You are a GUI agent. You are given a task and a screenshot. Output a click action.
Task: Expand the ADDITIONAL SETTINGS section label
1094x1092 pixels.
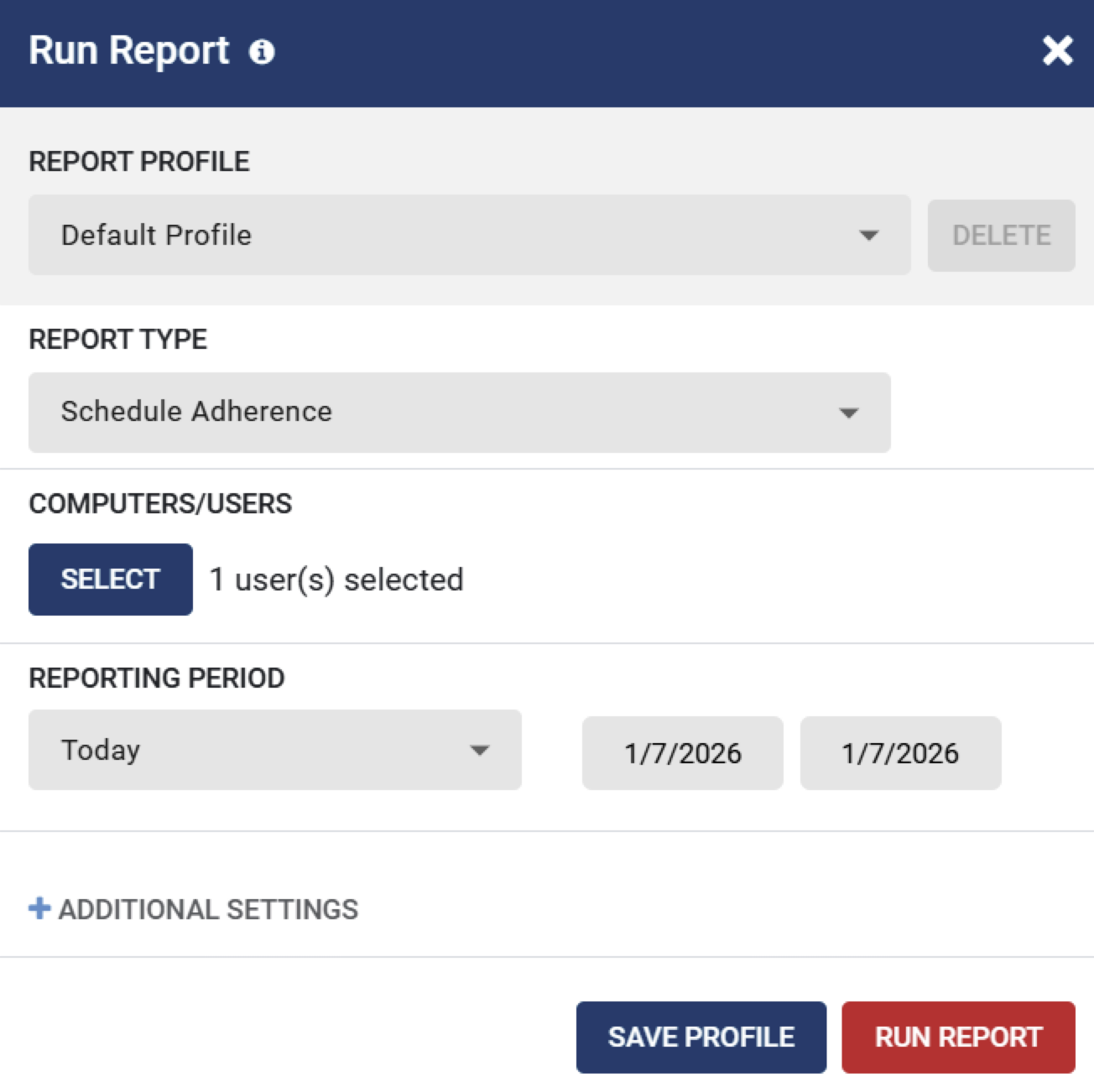208,909
